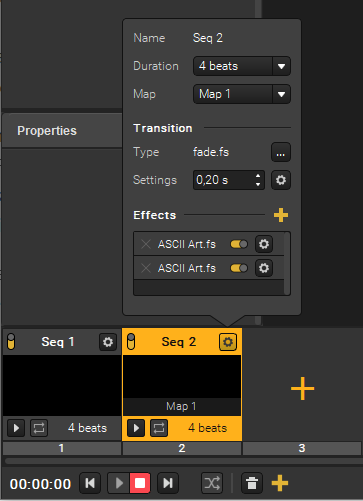
Task: Delete sequence with trash icon
Action: (252, 483)
